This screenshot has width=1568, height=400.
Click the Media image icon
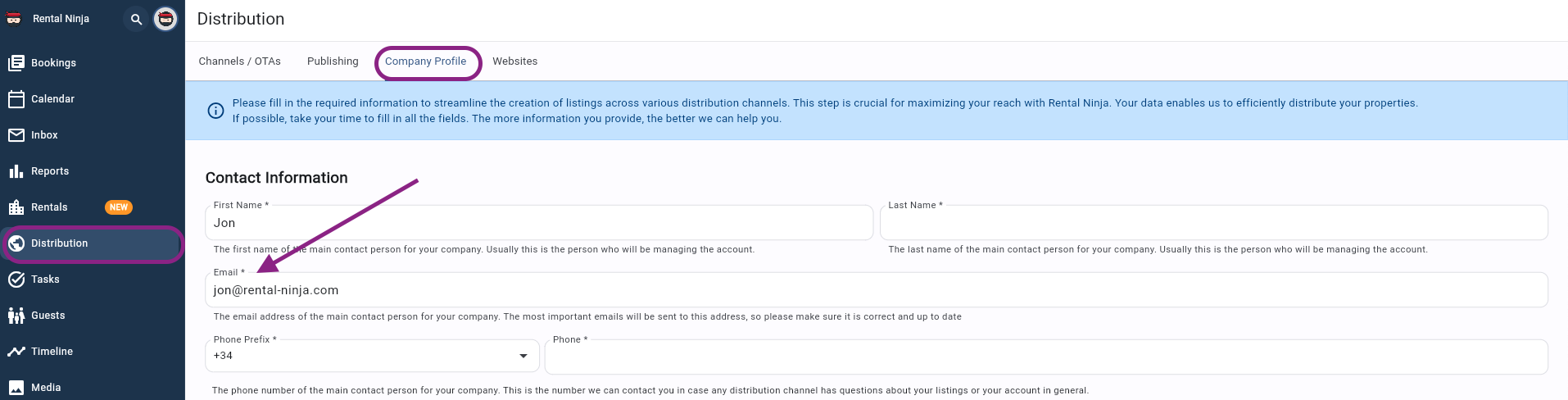(x=16, y=388)
